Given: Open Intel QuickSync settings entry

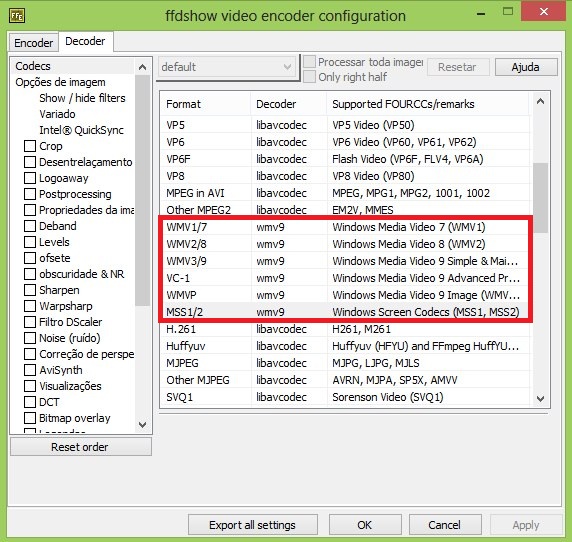Looking at the screenshot, I should click(81, 130).
